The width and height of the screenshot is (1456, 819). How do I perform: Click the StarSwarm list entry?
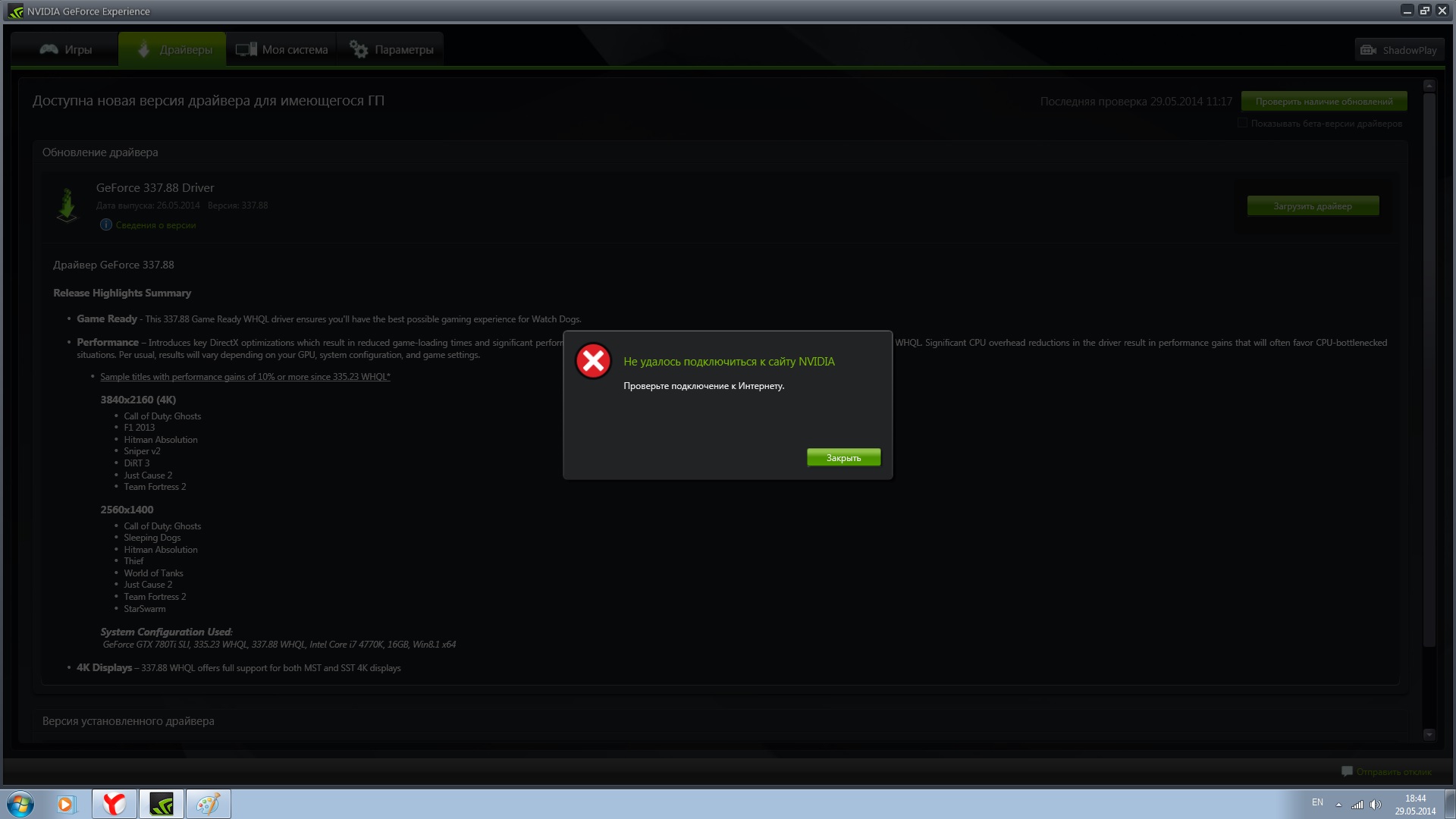click(144, 609)
